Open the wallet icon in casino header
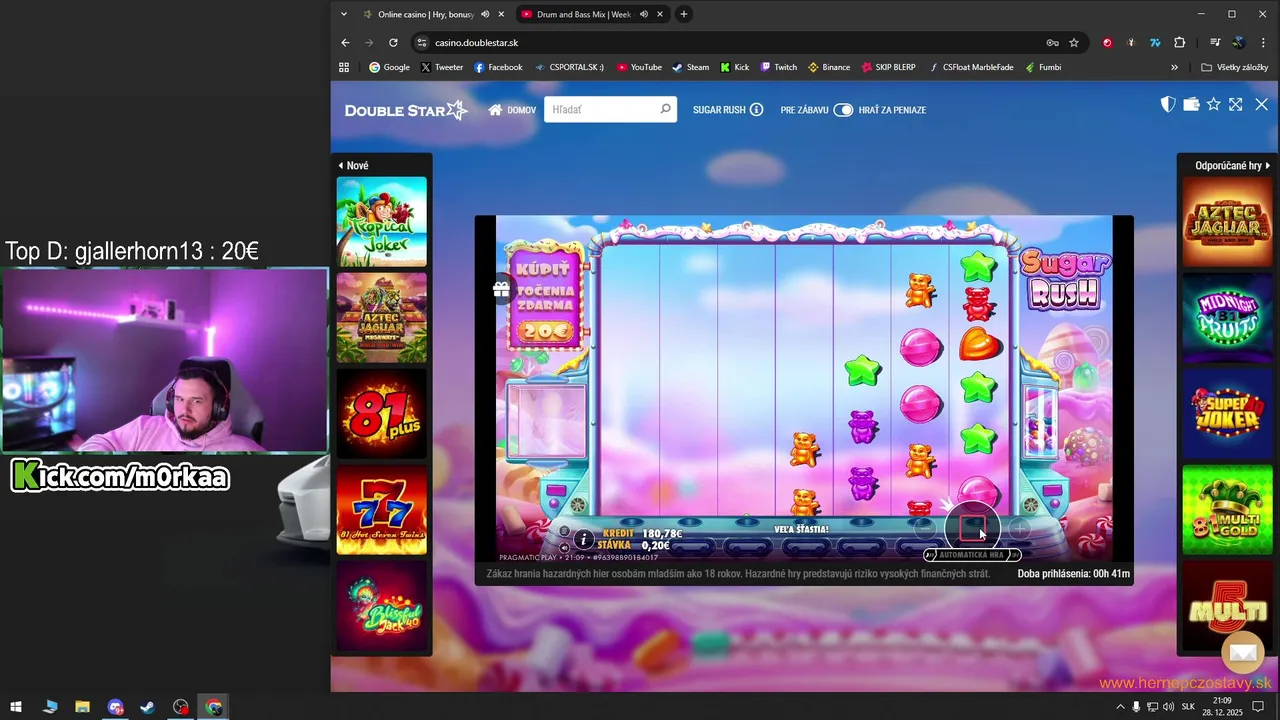Image resolution: width=1280 pixels, height=720 pixels. [1190, 104]
